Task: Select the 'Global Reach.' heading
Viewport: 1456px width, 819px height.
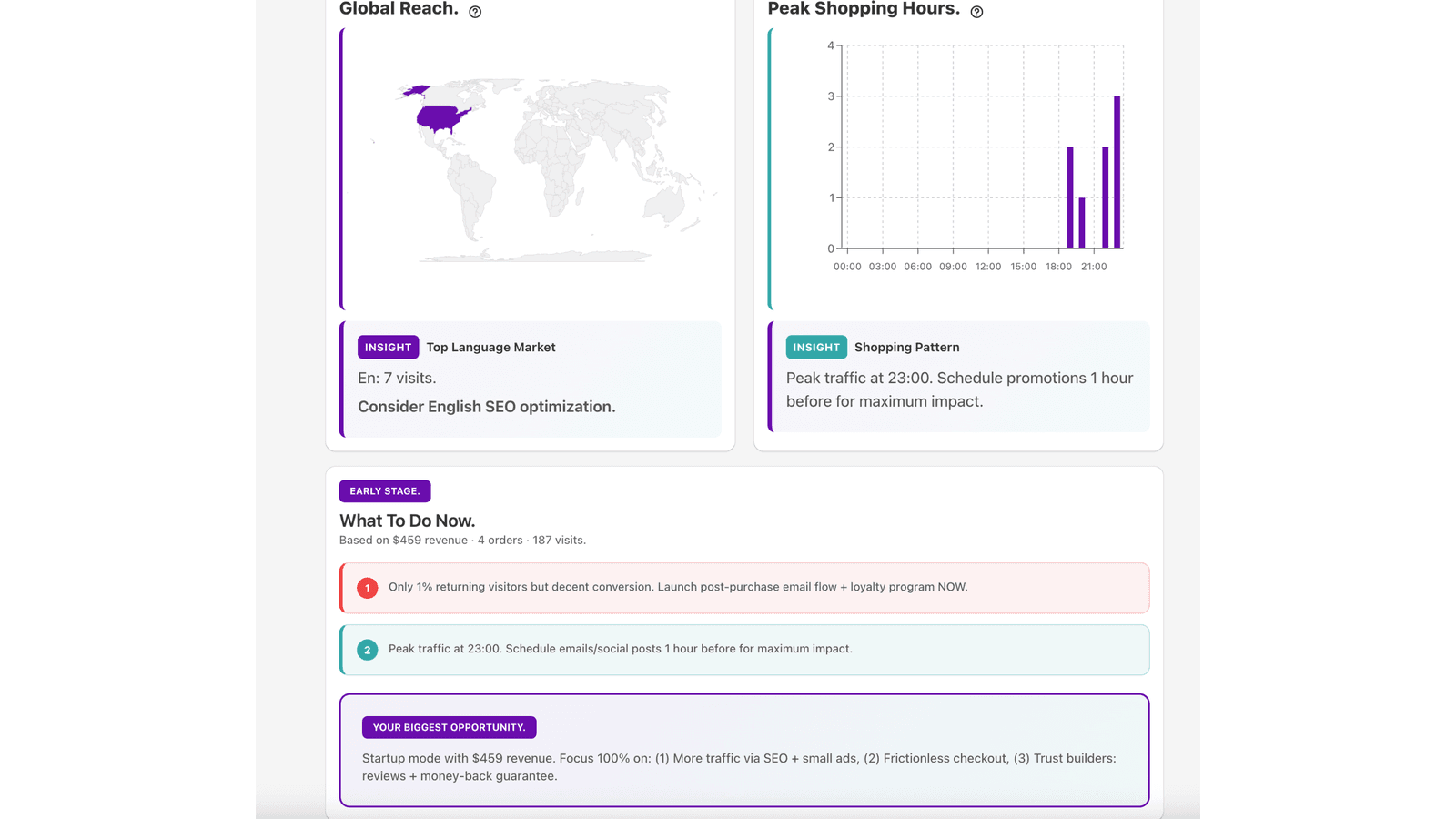Action: (x=399, y=9)
